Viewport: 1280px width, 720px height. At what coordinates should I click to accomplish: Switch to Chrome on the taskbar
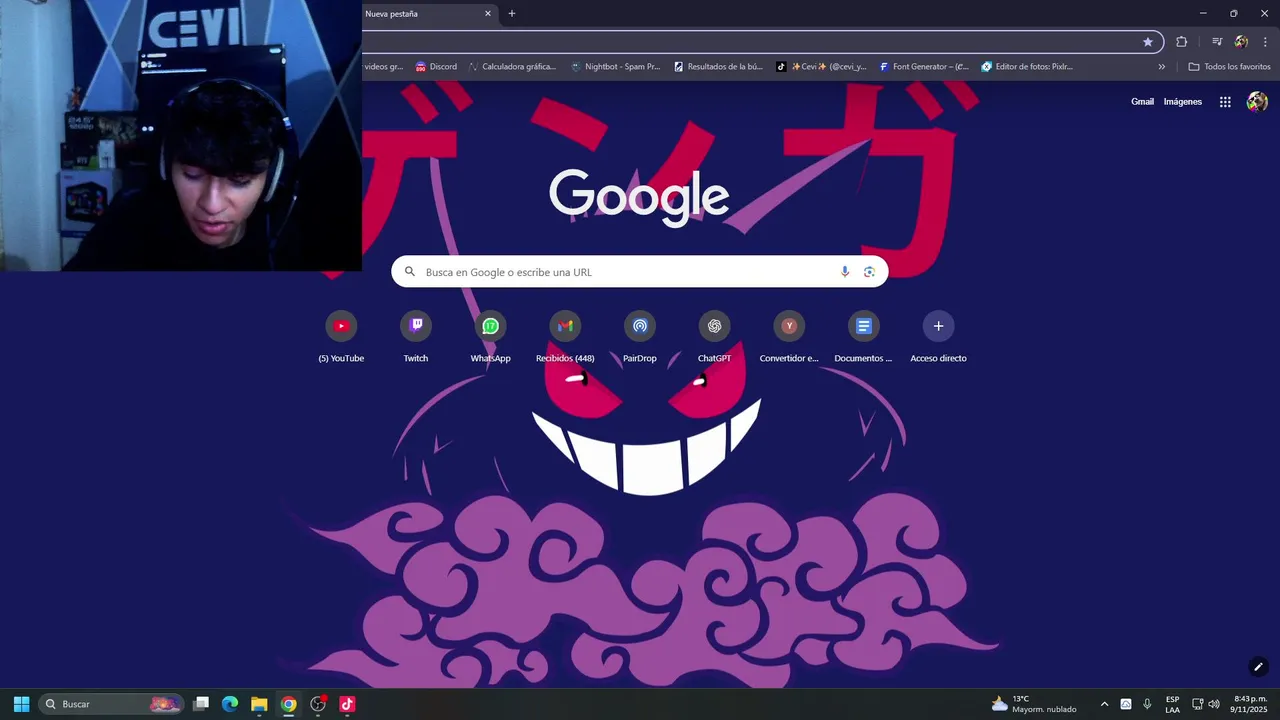coord(288,704)
